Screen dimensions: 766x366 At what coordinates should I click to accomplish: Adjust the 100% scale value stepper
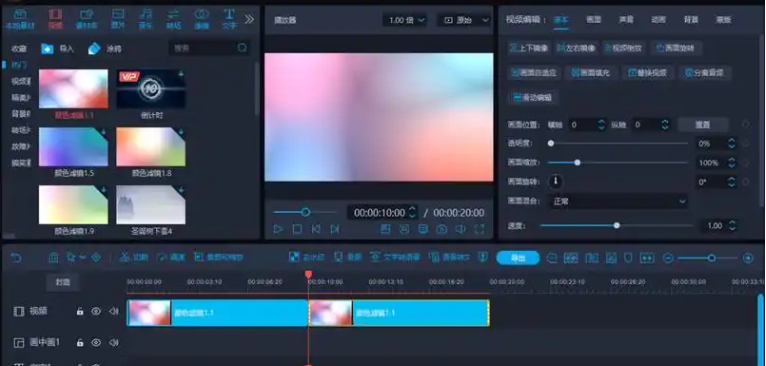[x=731, y=162]
